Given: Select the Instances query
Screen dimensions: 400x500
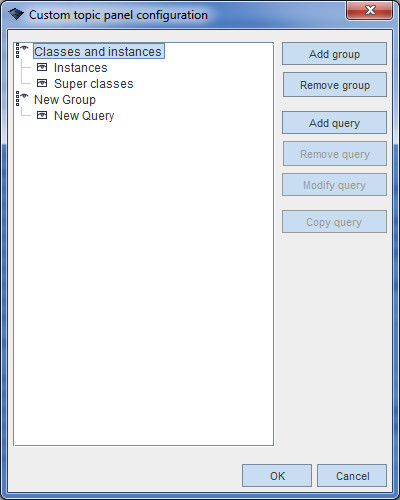Looking at the screenshot, I should pyautogui.click(x=80, y=68).
